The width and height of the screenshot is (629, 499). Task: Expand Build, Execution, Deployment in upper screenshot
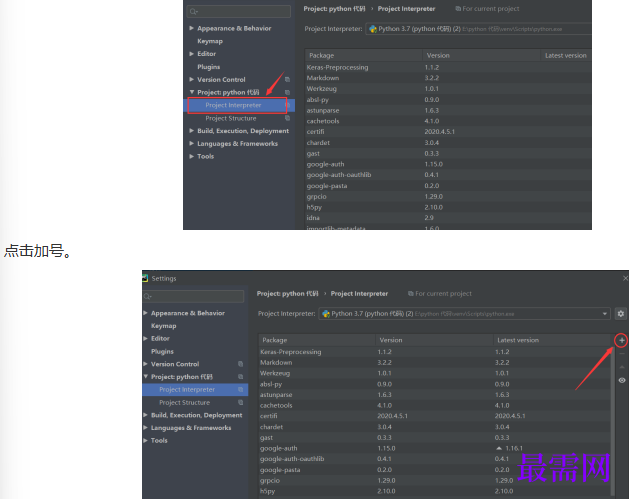[x=191, y=131]
